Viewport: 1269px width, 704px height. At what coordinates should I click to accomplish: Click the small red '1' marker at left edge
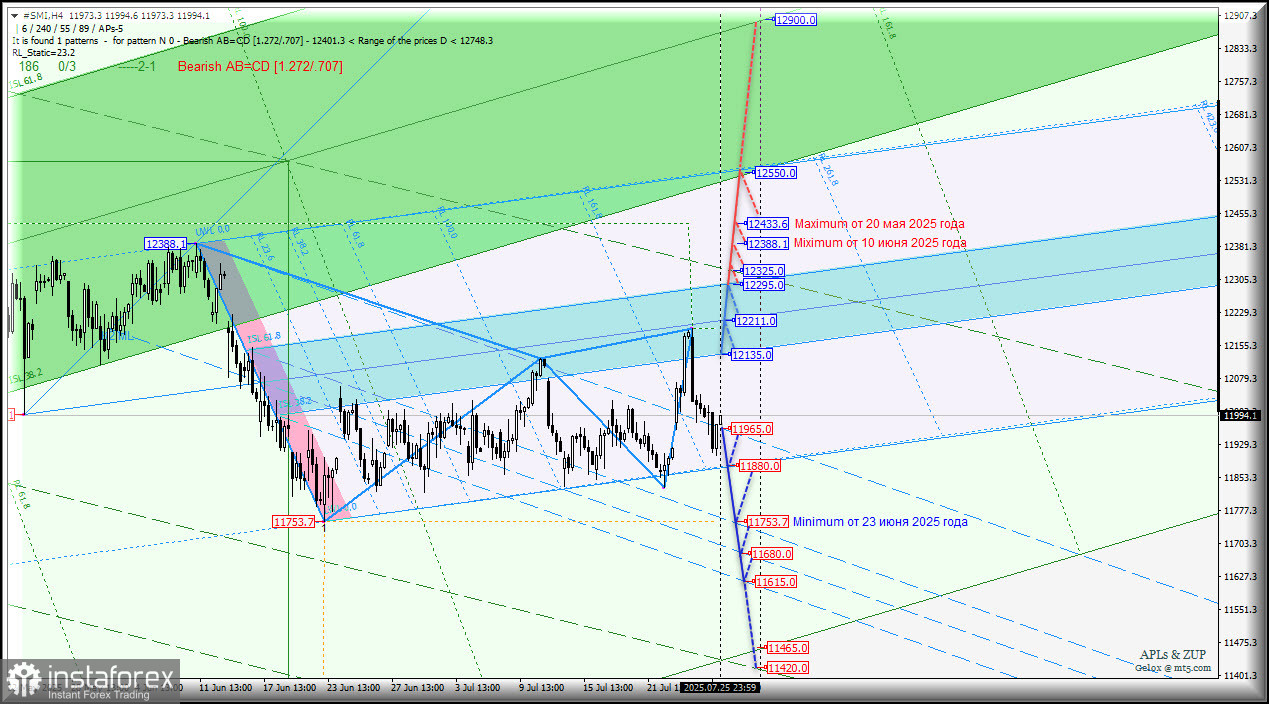coord(12,414)
